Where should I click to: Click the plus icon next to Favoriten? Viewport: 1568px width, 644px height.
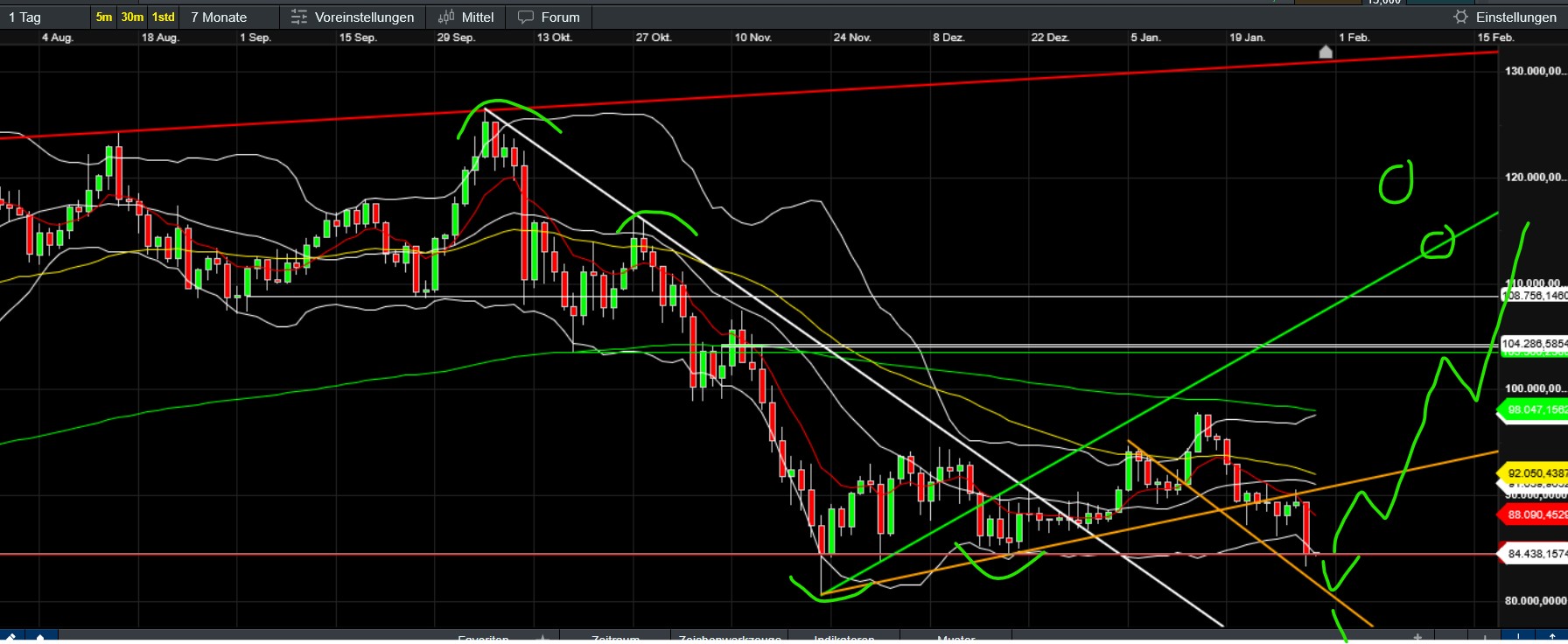[x=542, y=638]
